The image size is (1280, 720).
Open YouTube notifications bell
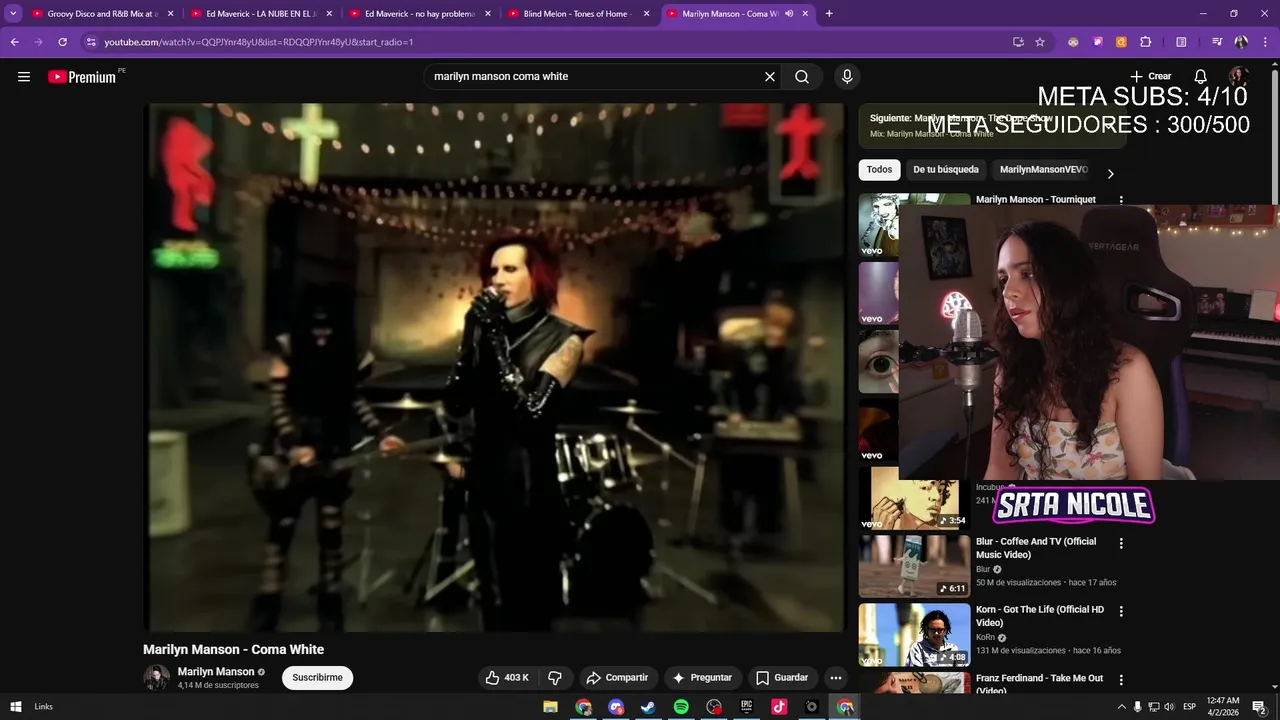[x=1201, y=77]
